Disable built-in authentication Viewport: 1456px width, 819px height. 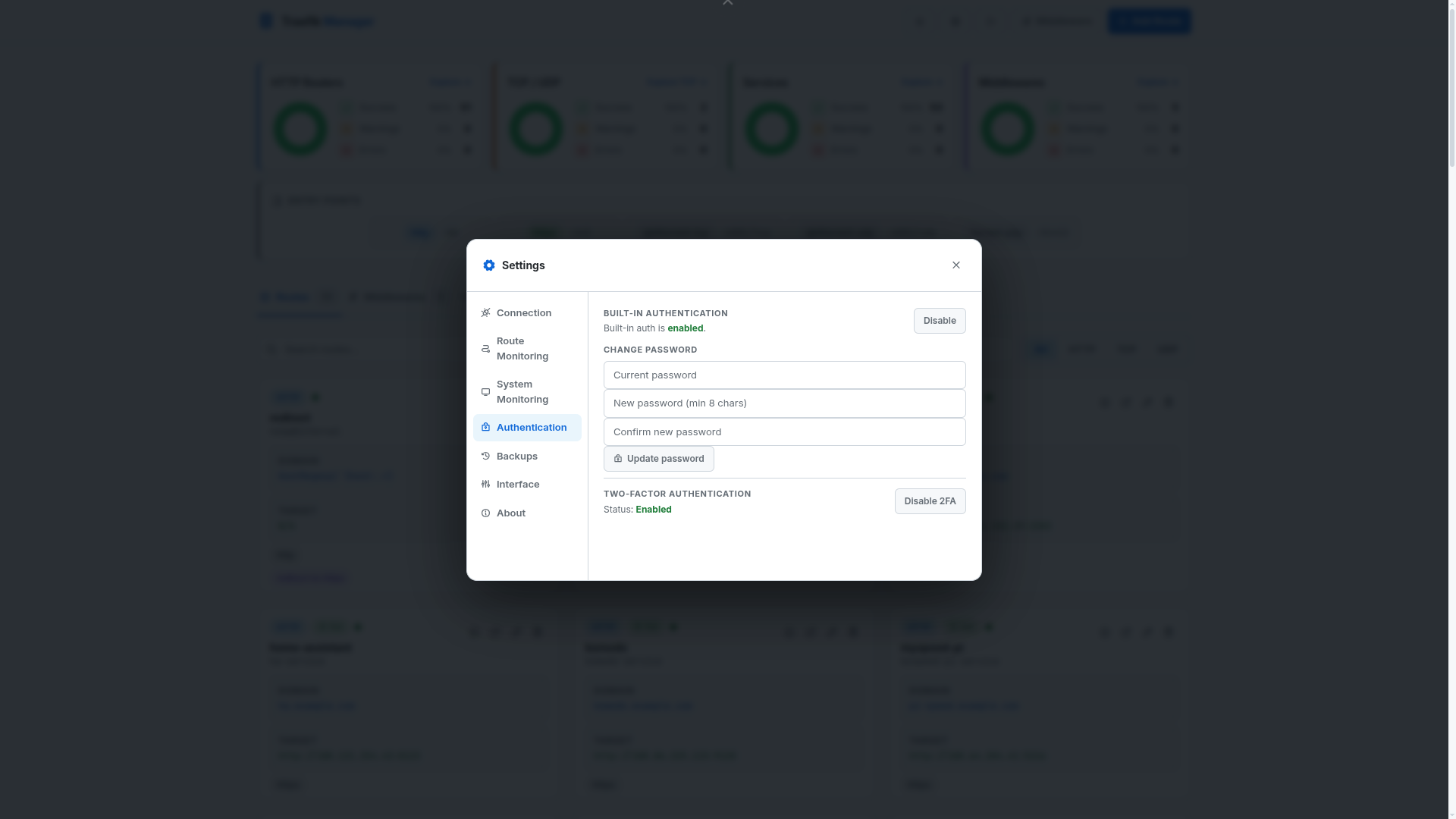939,320
